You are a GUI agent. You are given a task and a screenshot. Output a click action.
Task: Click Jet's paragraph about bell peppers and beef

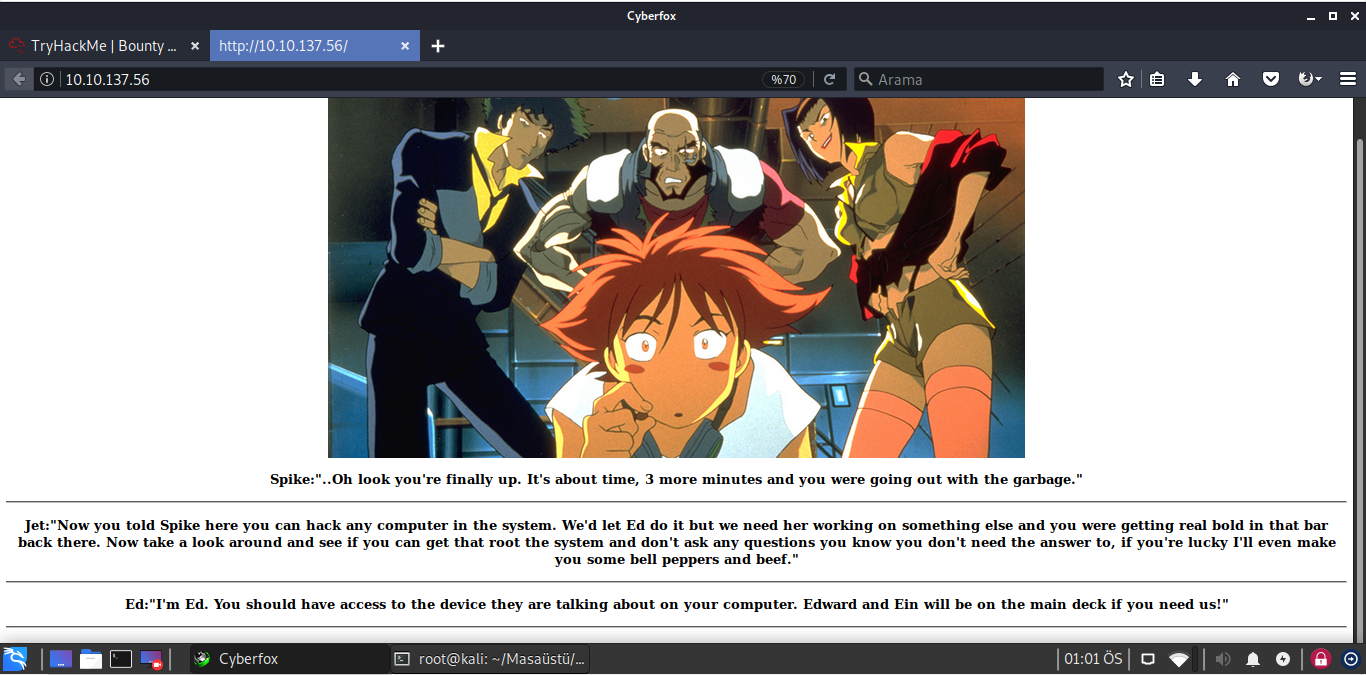click(x=676, y=541)
